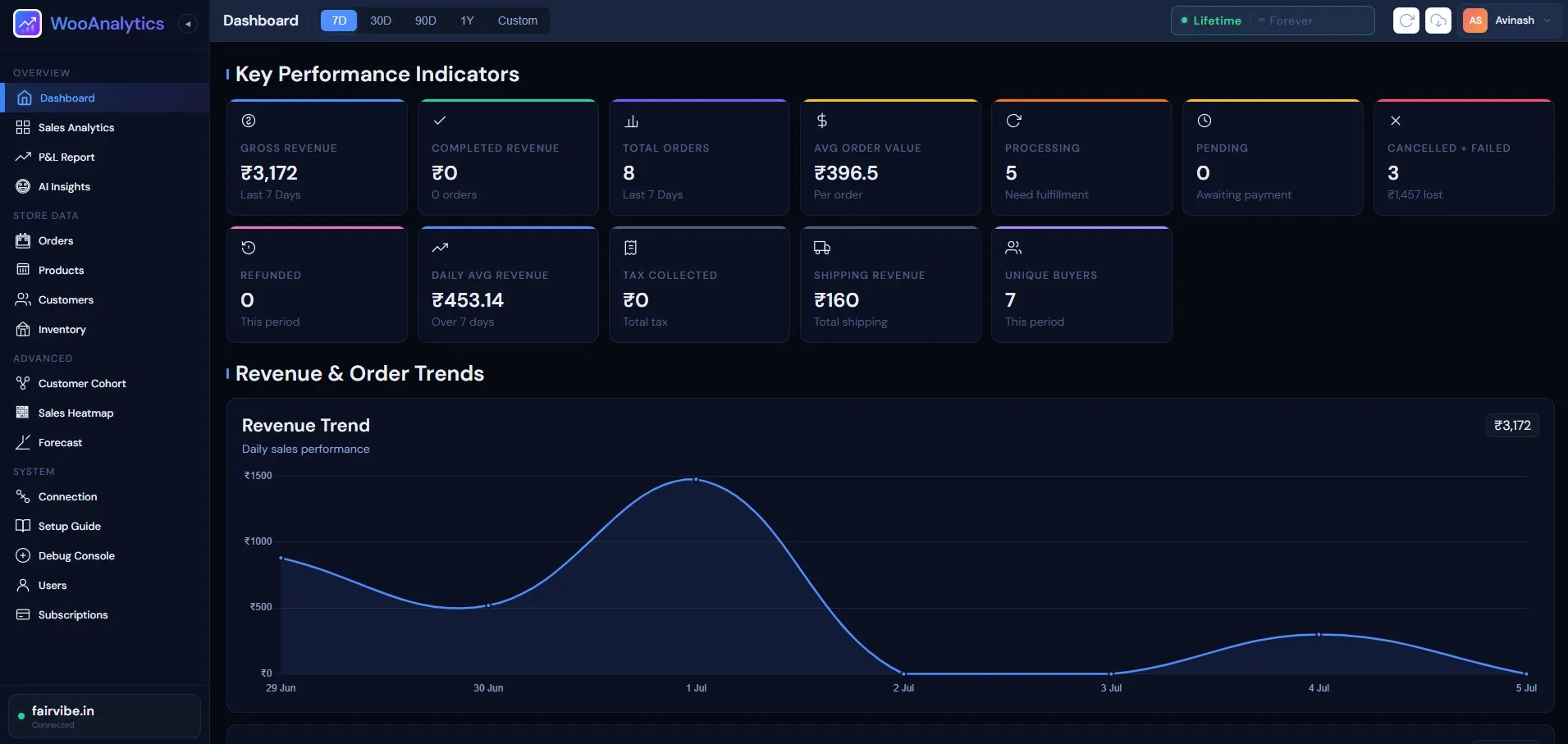Click the fairvibe.in connected store card

pos(104,716)
